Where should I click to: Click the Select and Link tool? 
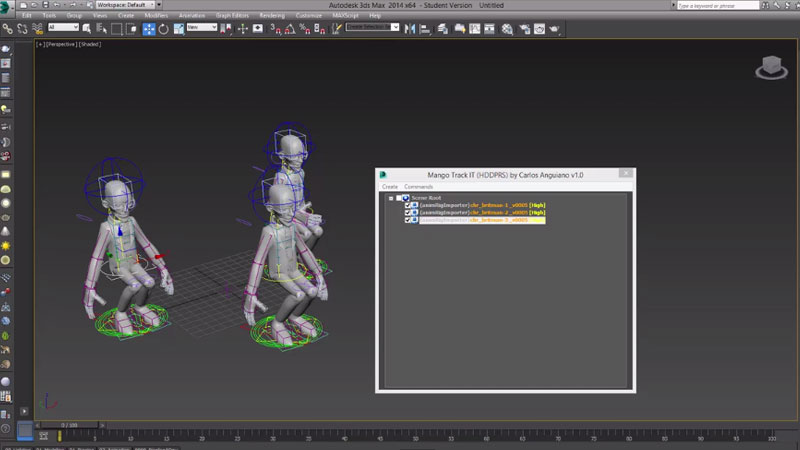pos(8,28)
